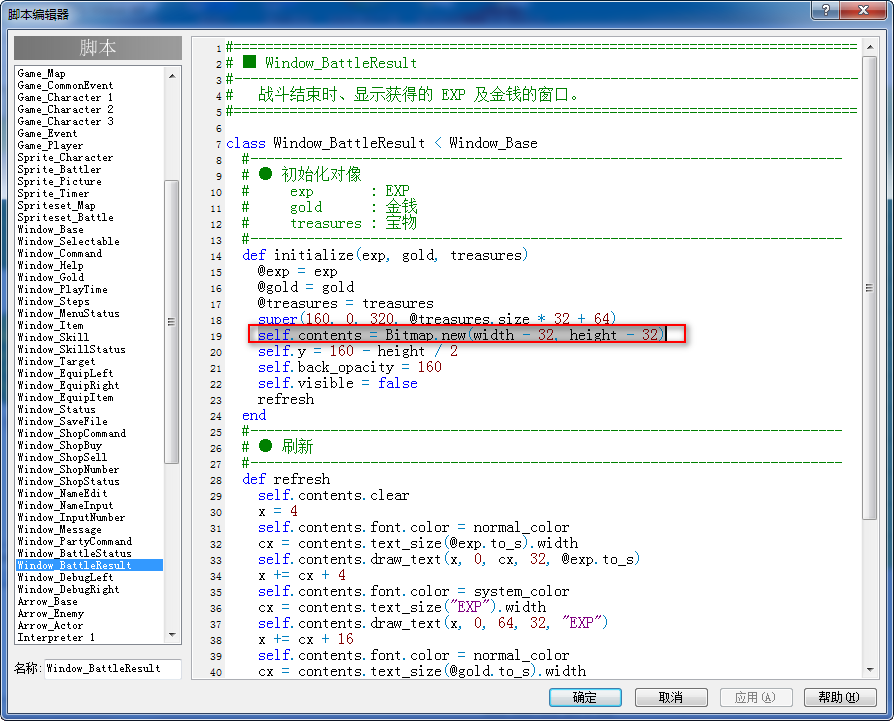Select Window_PartyCommand script
The height and width of the screenshot is (721, 894).
(75, 540)
